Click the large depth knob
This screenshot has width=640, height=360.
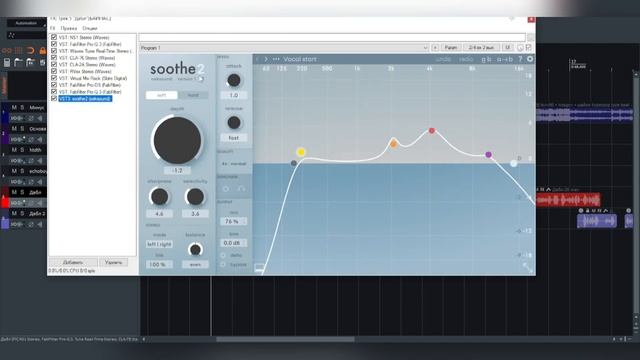(177, 140)
